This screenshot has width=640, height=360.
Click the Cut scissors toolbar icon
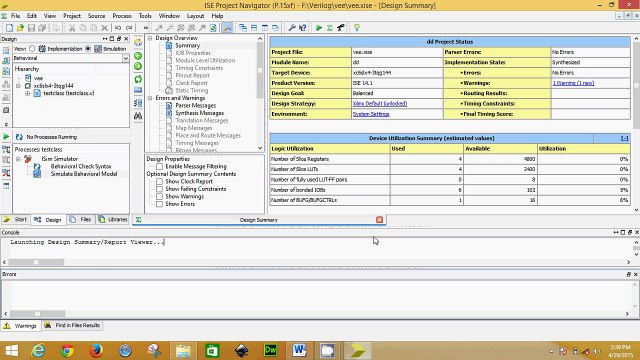tap(72, 28)
